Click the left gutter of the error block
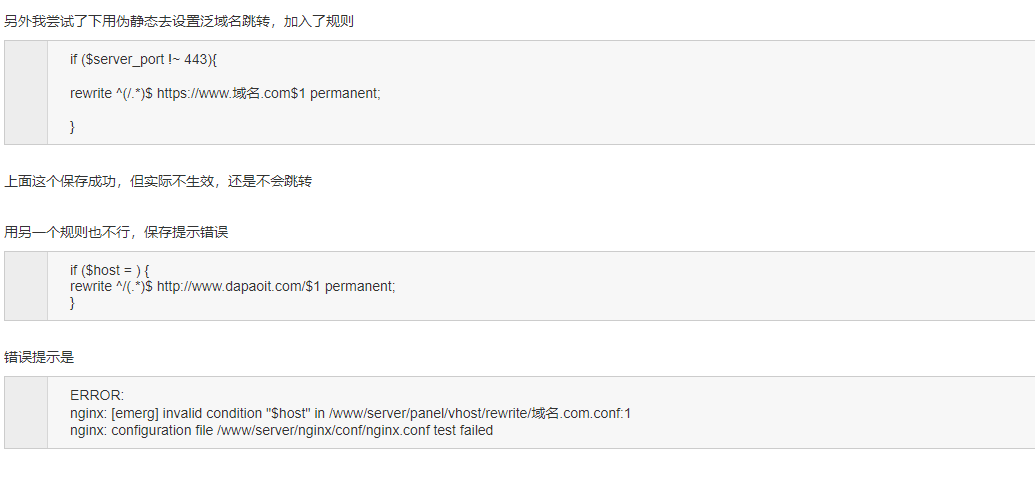The width and height of the screenshot is (1035, 479). (26, 412)
